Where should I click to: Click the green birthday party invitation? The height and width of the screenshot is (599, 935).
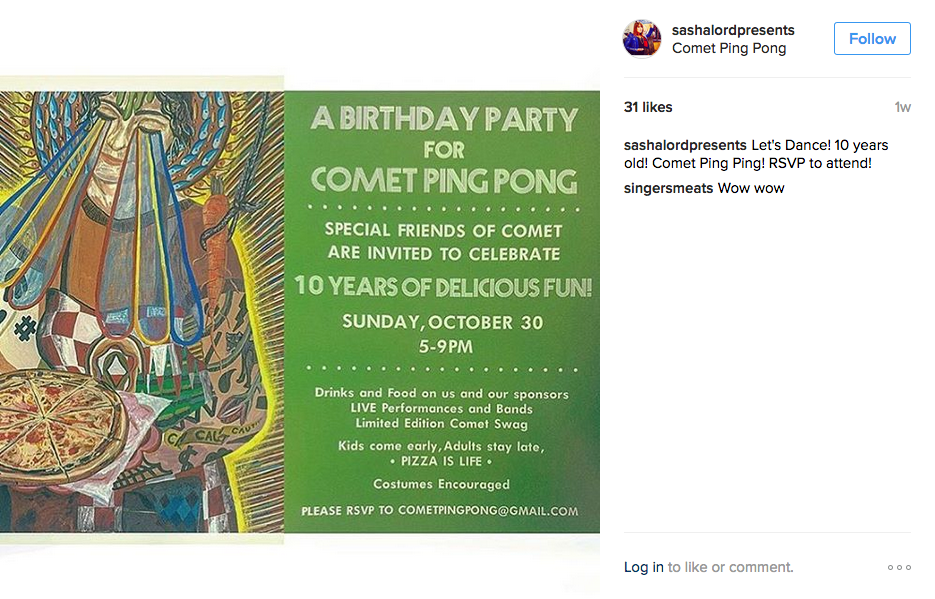[442, 311]
